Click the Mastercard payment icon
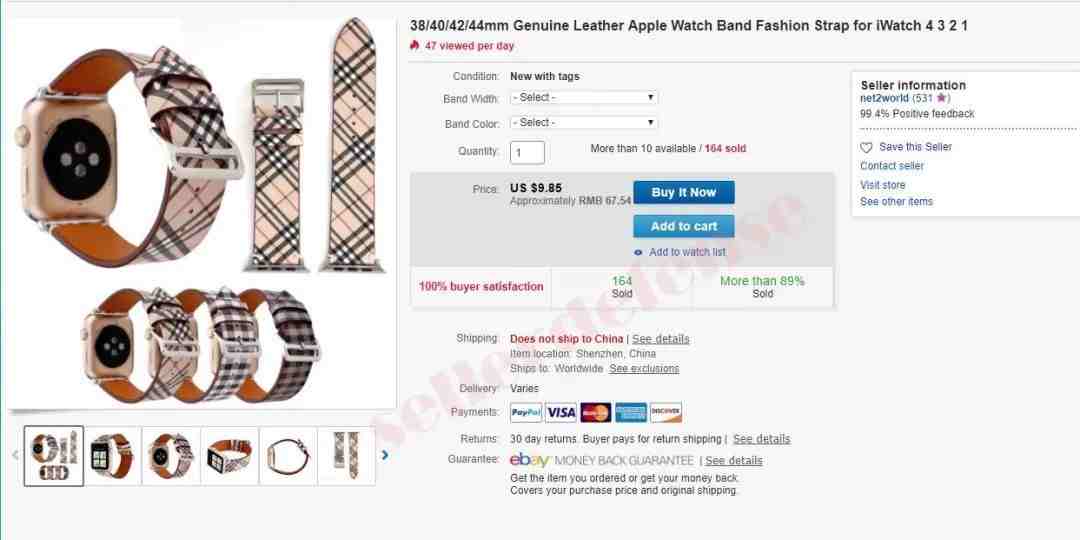The width and height of the screenshot is (1080, 540). (x=596, y=413)
